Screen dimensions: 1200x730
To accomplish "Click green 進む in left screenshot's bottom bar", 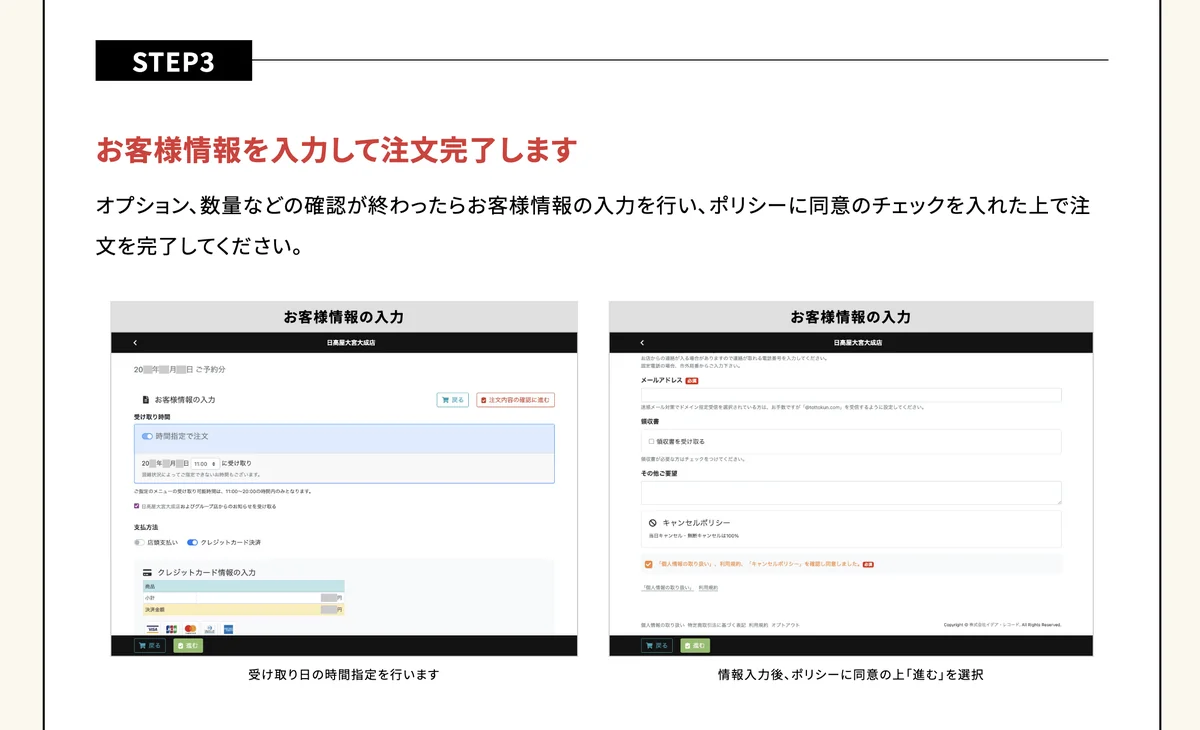I will [x=187, y=646].
